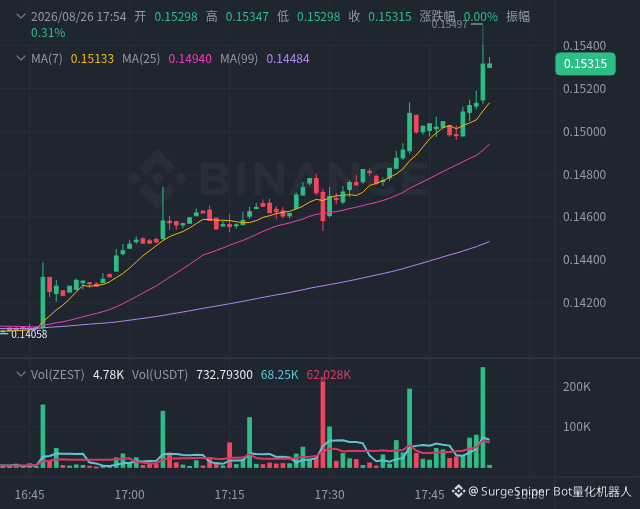This screenshot has width=640, height=509.
Task: Click the MA(7) label in indicator row
Action: coord(47,59)
